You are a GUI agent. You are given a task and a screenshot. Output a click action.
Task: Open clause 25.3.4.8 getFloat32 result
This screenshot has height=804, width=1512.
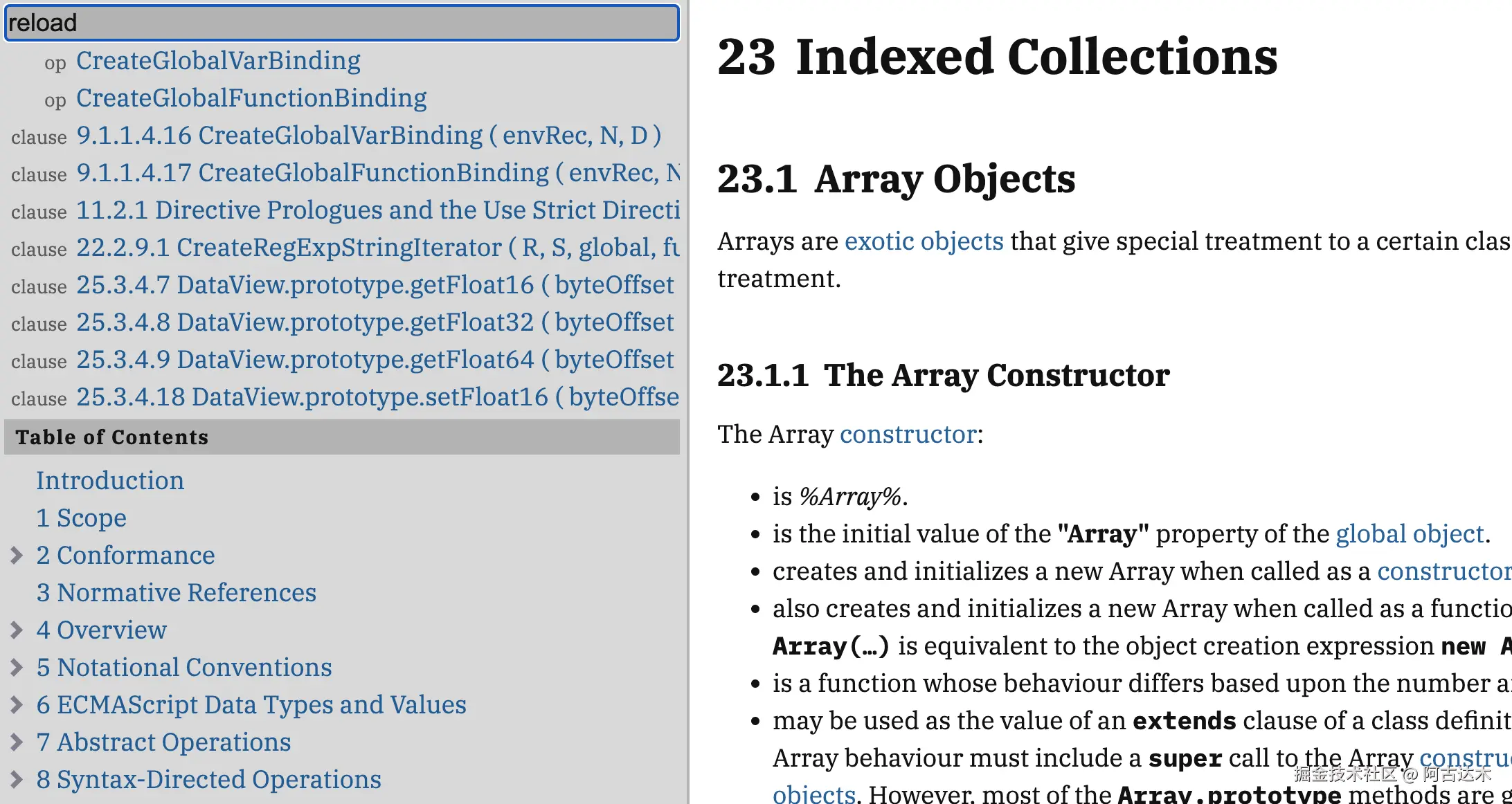pos(375,322)
